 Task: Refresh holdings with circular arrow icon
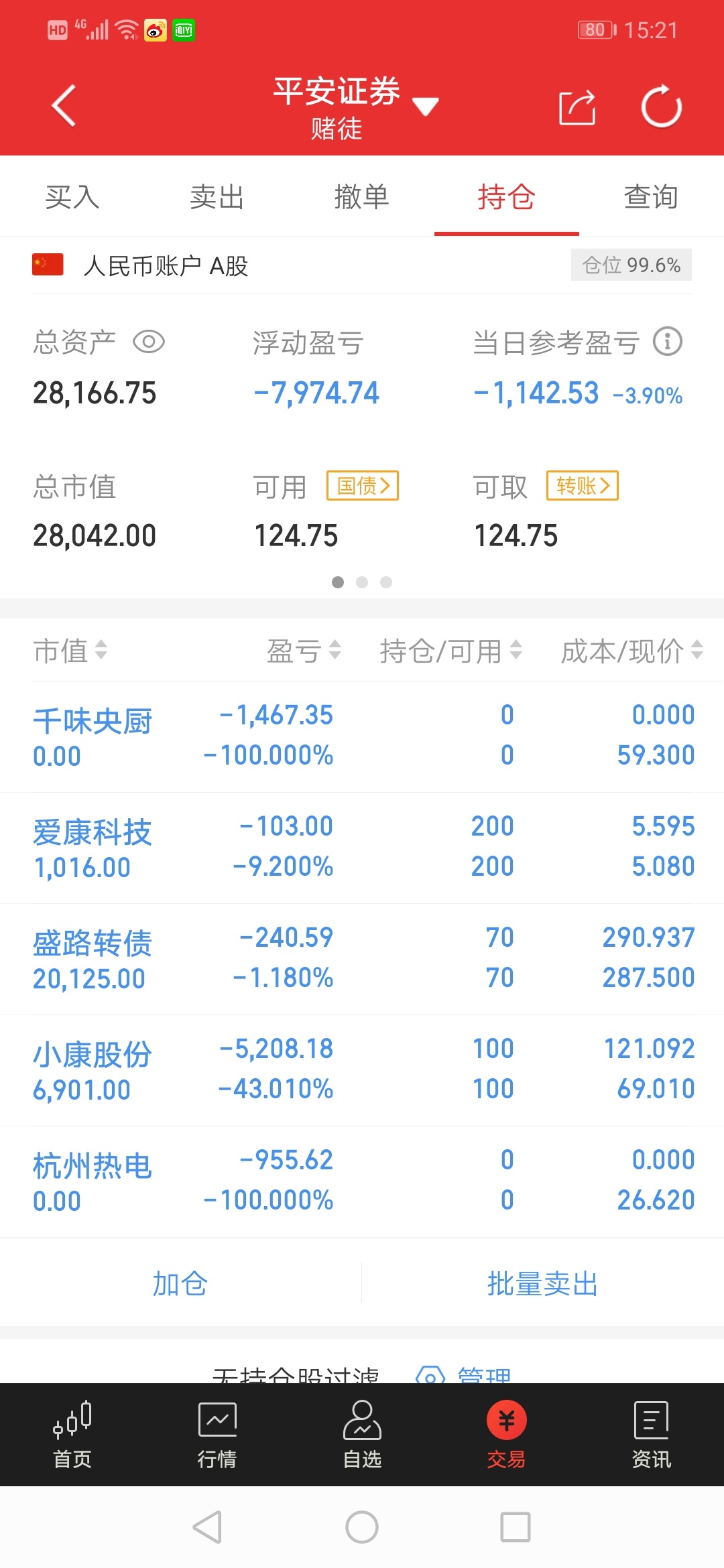click(662, 106)
